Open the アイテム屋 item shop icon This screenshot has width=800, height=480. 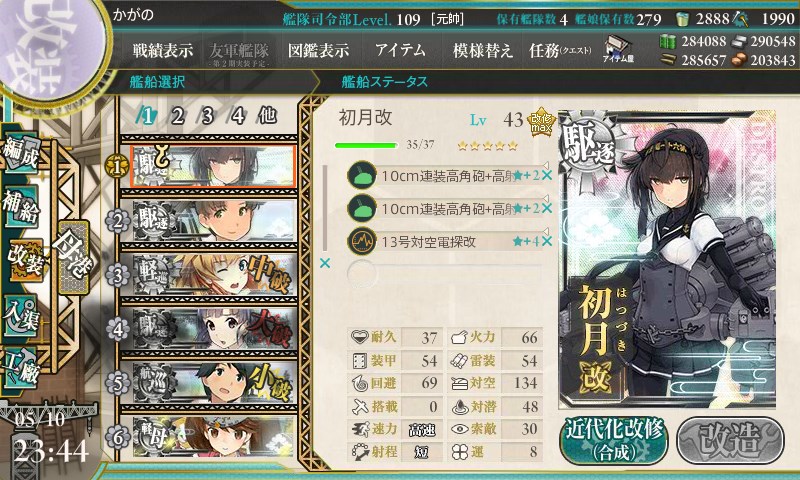(618, 50)
